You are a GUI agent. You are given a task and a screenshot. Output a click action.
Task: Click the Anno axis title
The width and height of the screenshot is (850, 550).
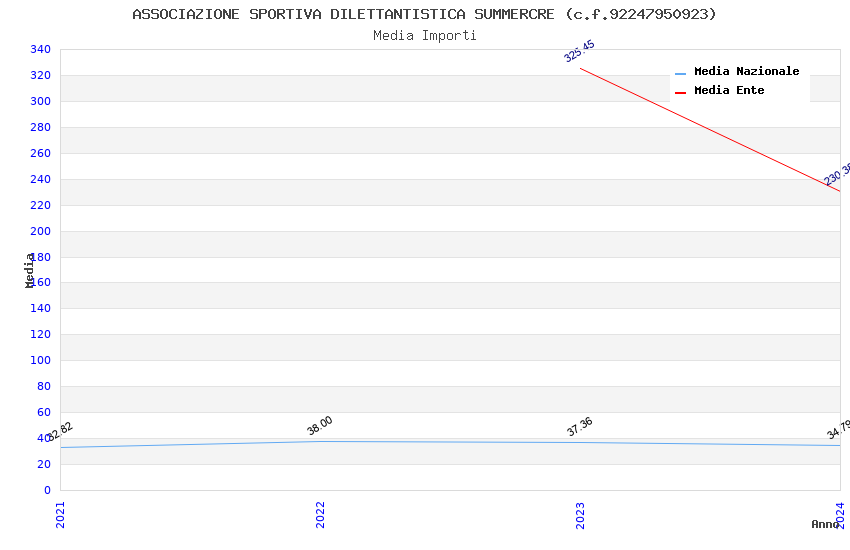825,524
